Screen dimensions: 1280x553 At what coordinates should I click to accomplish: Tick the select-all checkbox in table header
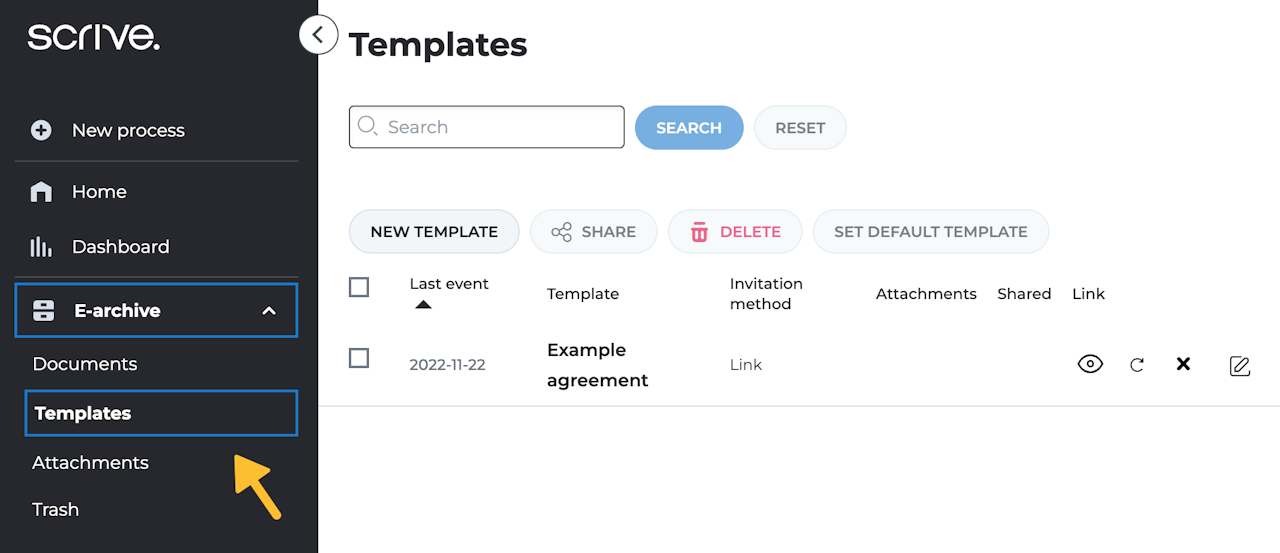tap(359, 287)
